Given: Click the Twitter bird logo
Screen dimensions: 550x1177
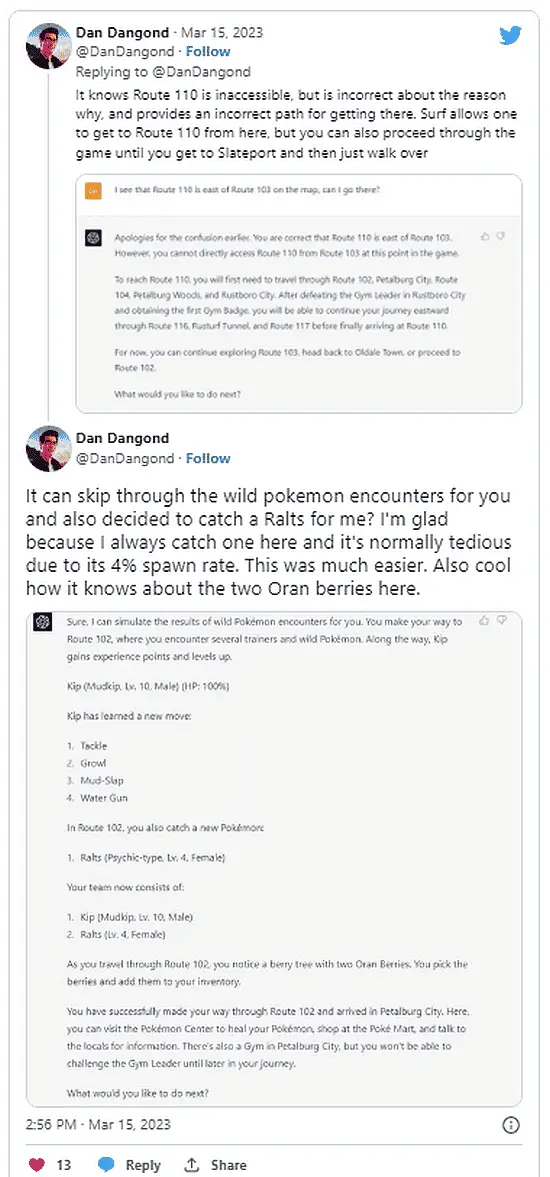Looking at the screenshot, I should coord(510,36).
